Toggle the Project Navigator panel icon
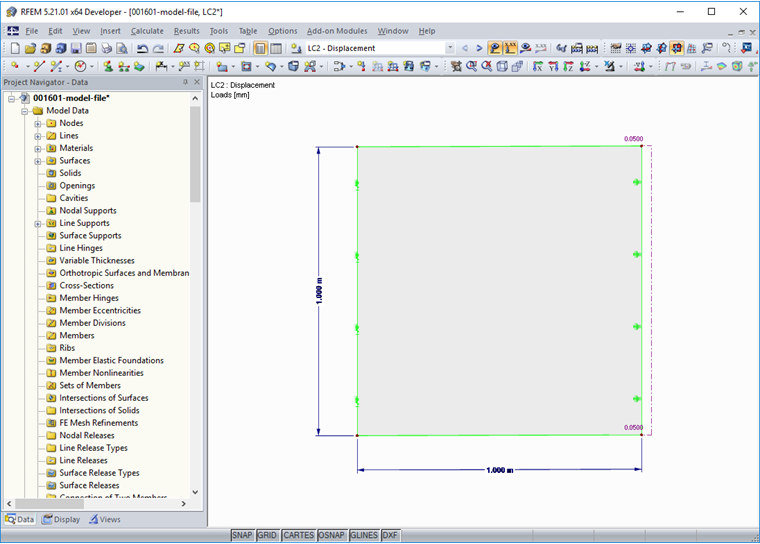The height and width of the screenshot is (544, 760). coord(260,48)
